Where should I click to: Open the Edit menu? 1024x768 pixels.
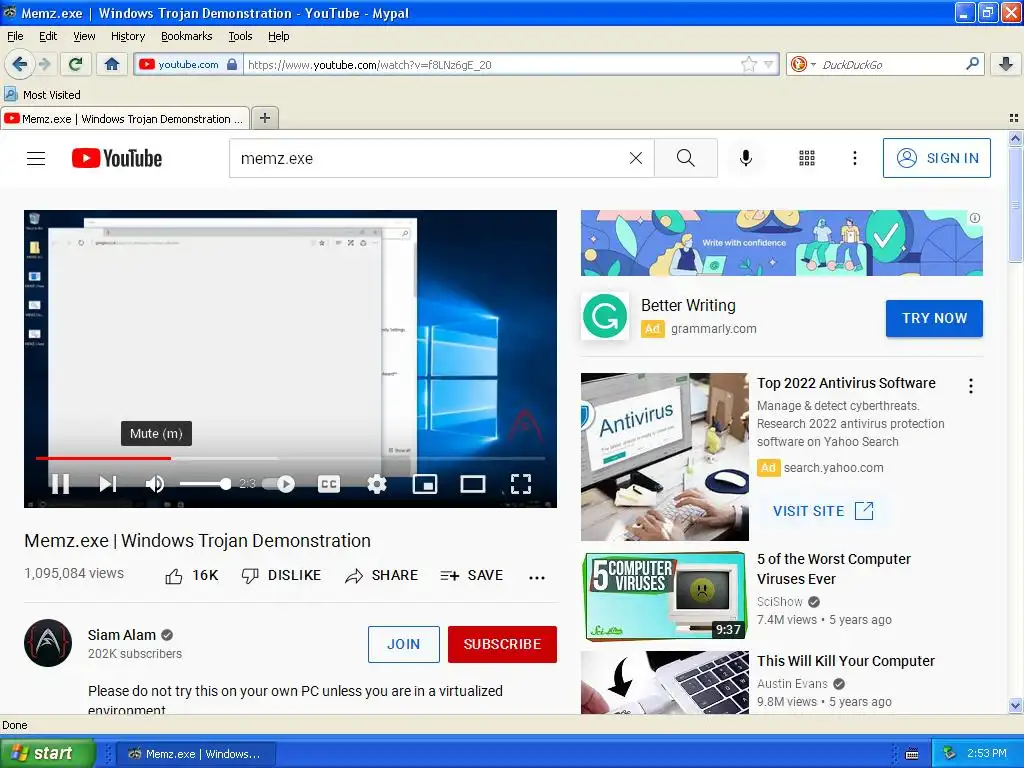[48, 36]
